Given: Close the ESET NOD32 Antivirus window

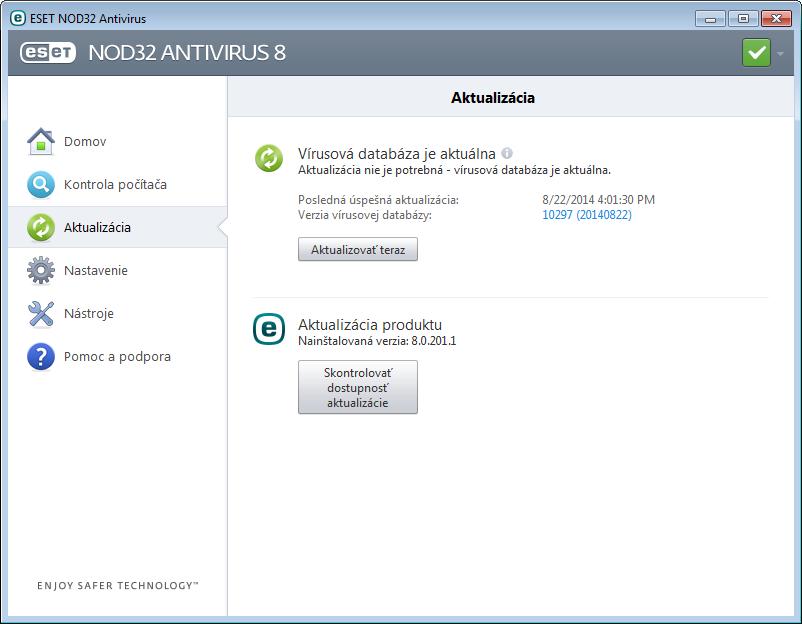Looking at the screenshot, I should (776, 19).
